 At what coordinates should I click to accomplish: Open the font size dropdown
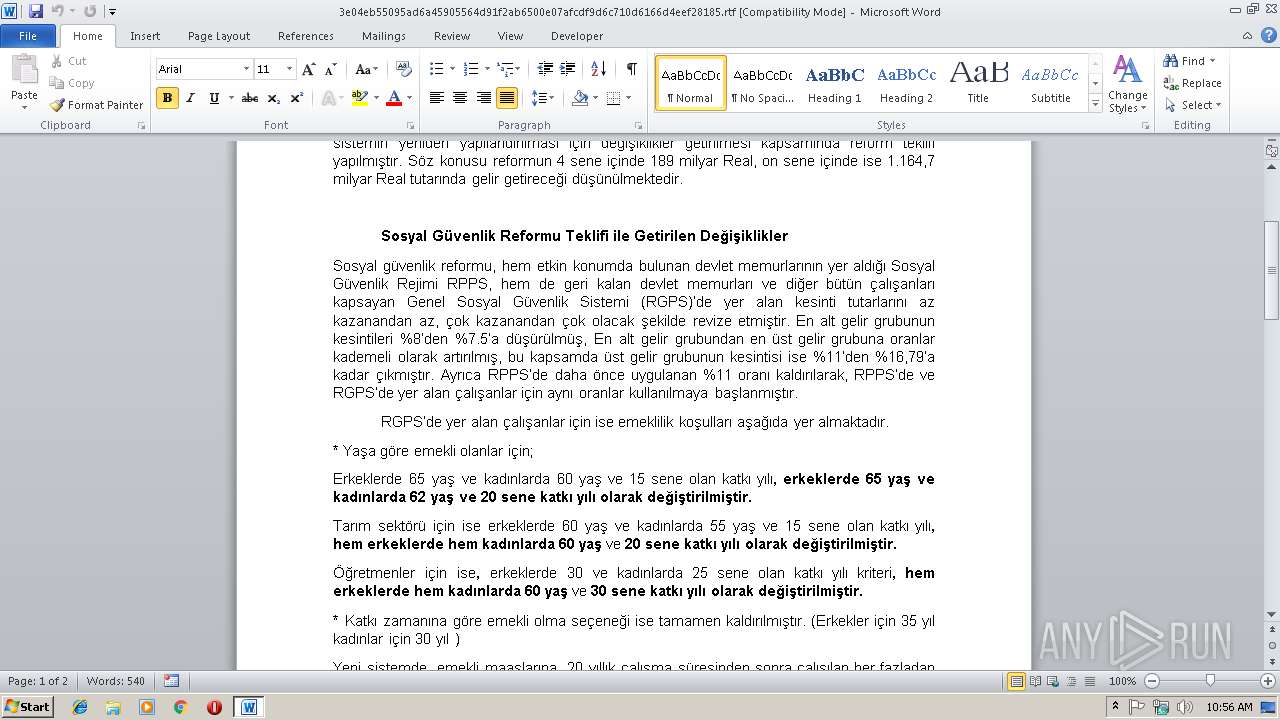click(290, 69)
